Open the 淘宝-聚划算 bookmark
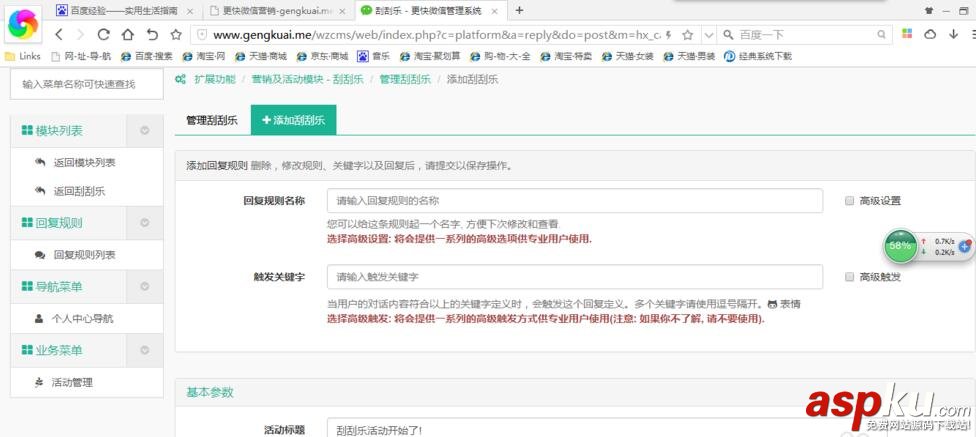This screenshot has width=976, height=437. click(430, 56)
